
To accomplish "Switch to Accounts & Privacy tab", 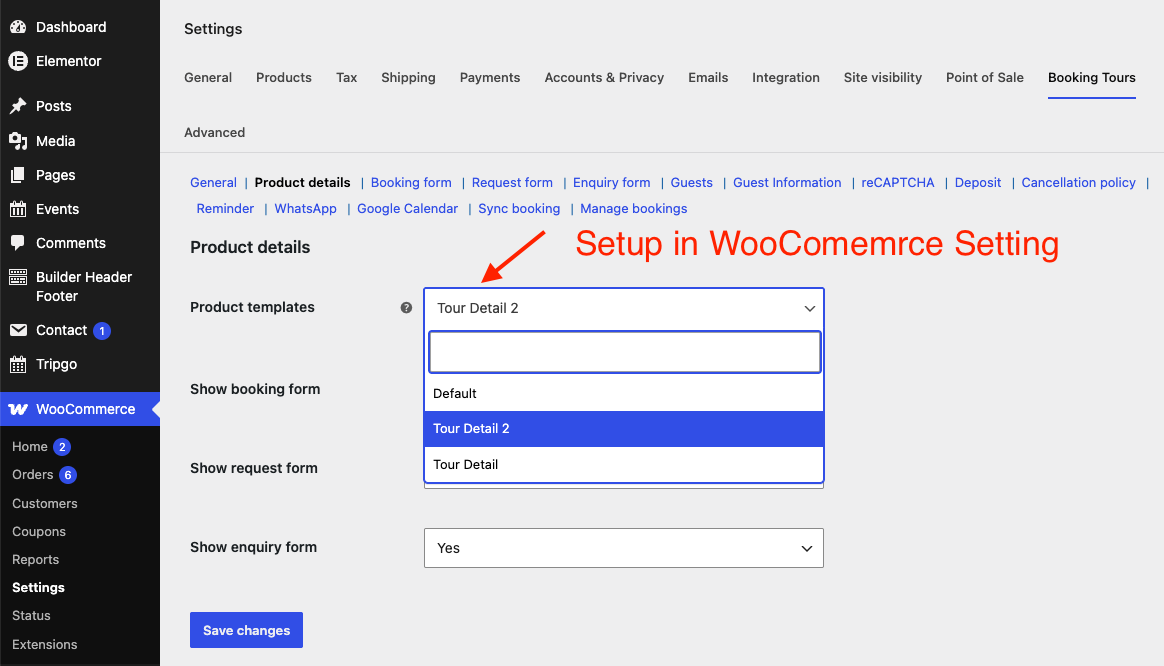I will tap(604, 77).
